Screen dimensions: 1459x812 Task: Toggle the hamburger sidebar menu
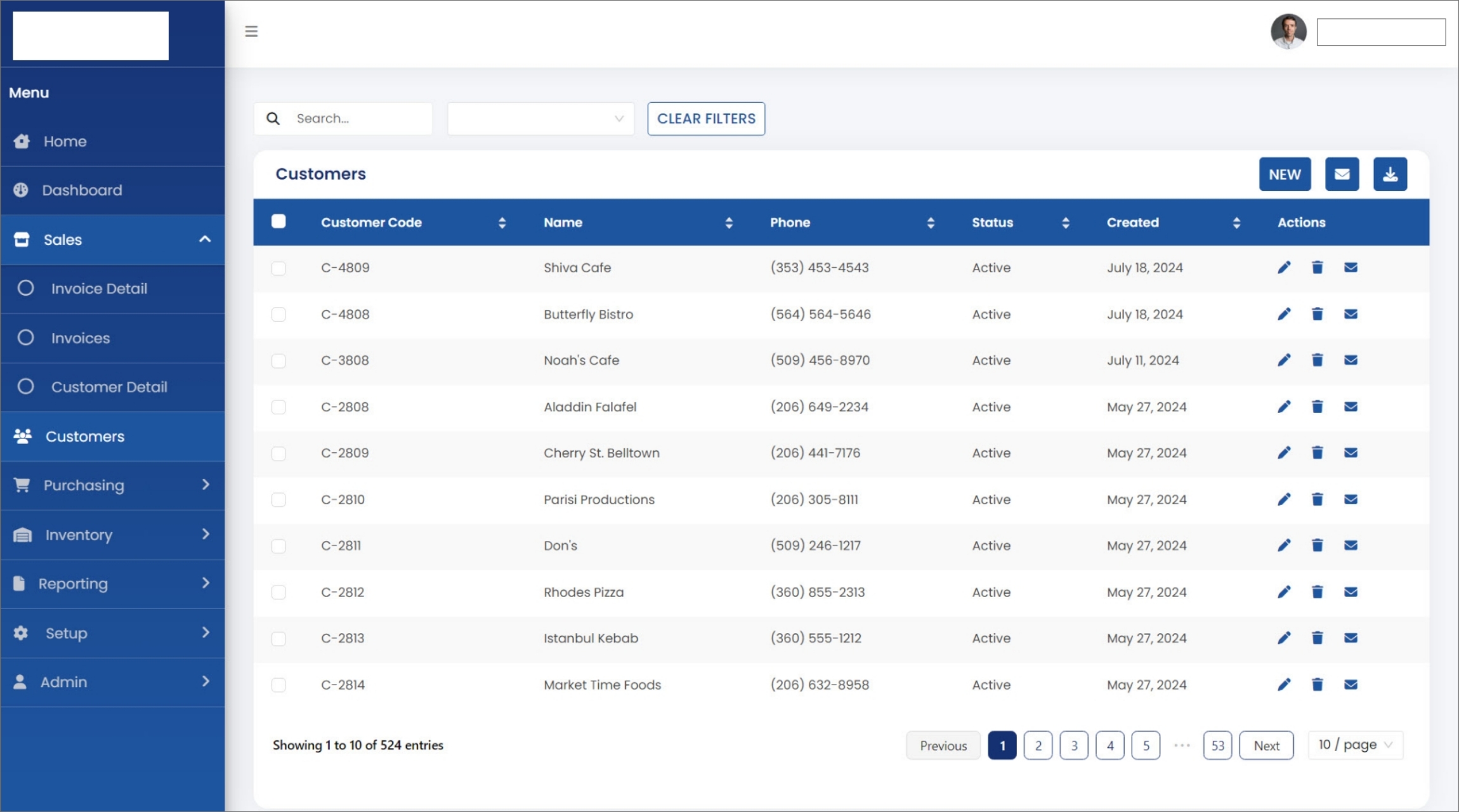tap(251, 31)
